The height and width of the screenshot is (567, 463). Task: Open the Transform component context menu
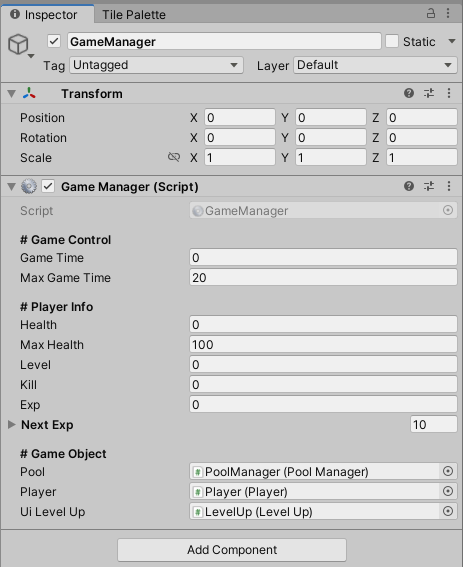click(x=449, y=93)
